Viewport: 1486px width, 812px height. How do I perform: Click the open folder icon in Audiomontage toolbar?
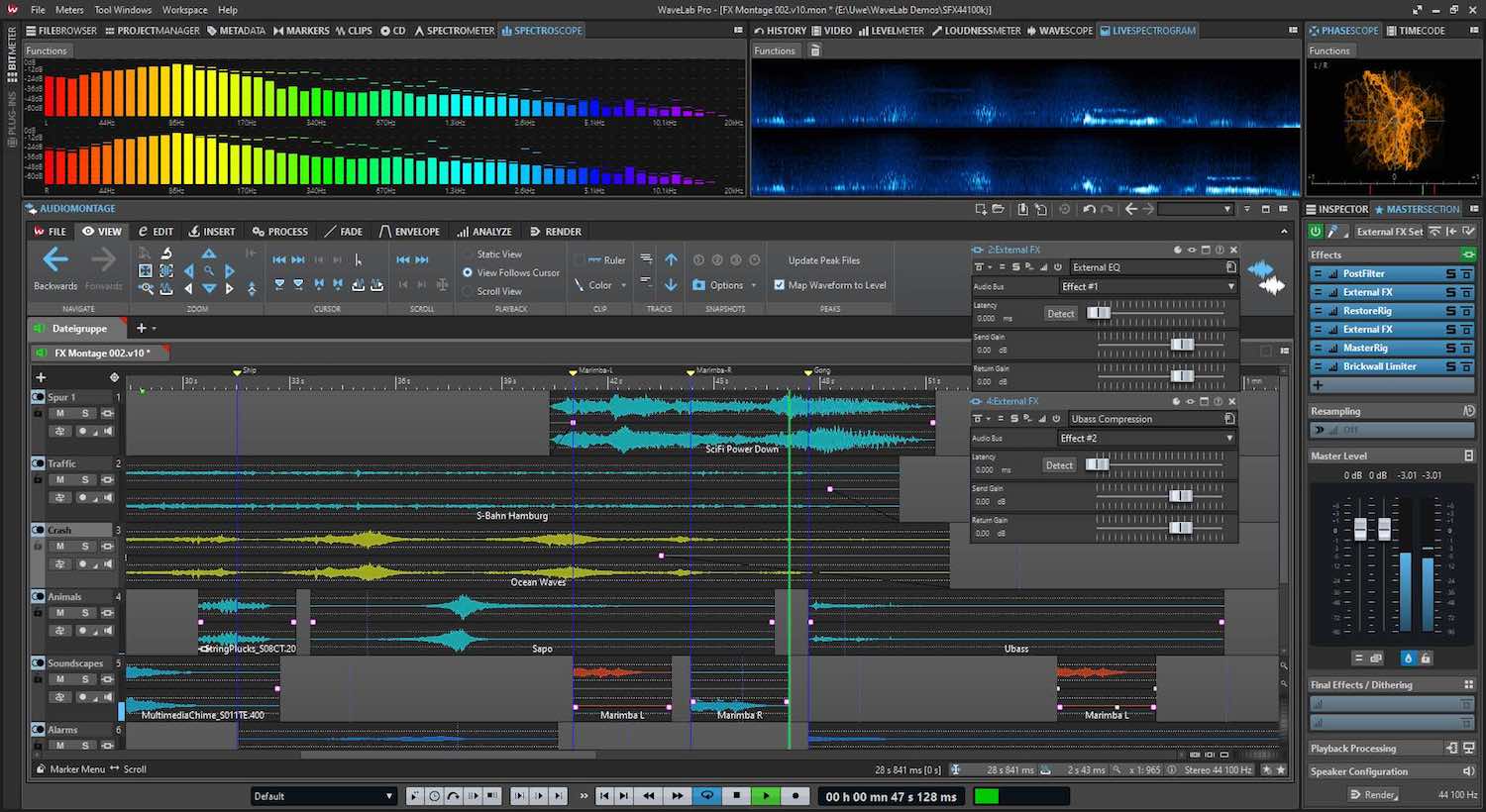(998, 209)
